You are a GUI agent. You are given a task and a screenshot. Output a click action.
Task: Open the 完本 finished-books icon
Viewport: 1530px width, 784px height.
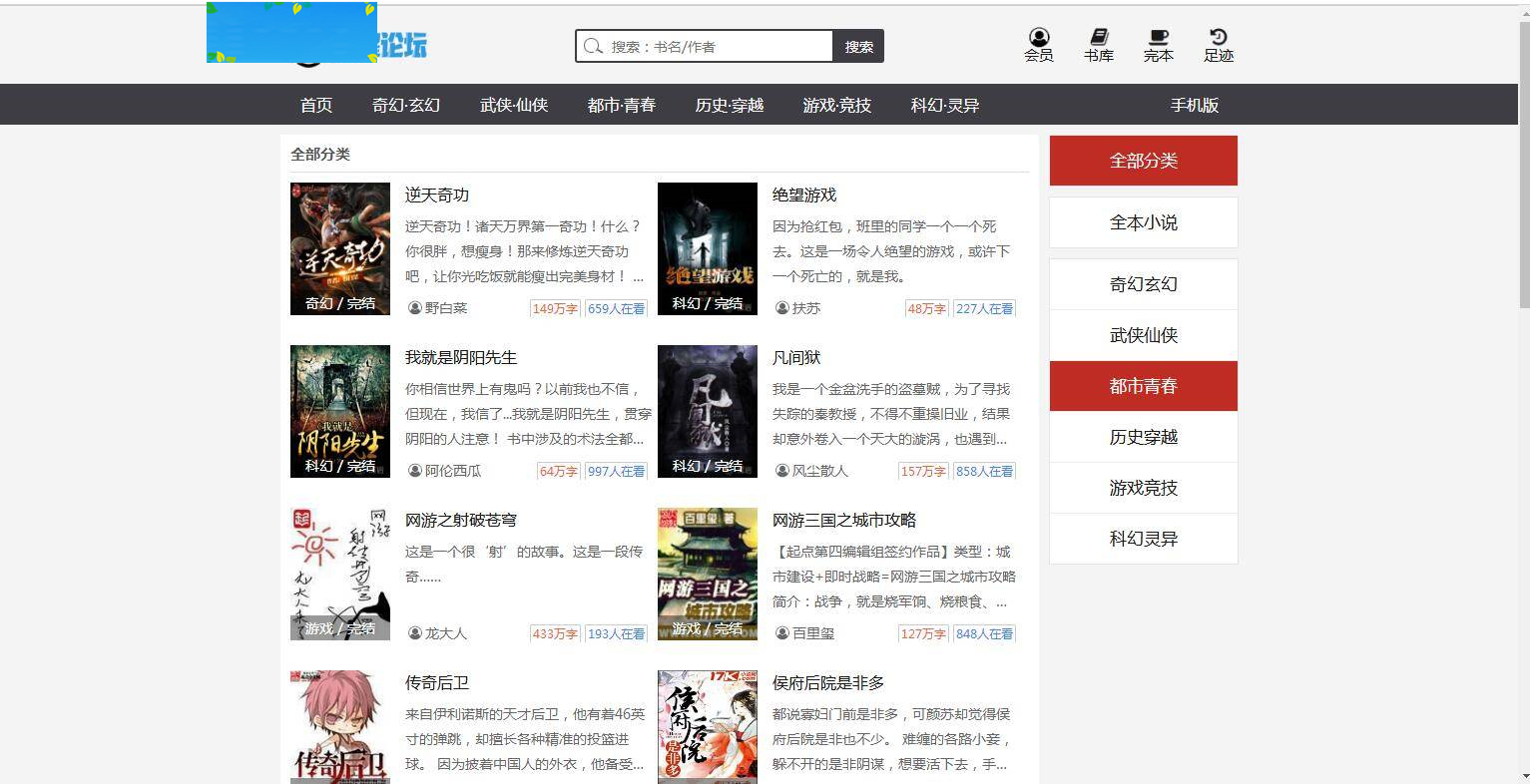pos(1158,44)
